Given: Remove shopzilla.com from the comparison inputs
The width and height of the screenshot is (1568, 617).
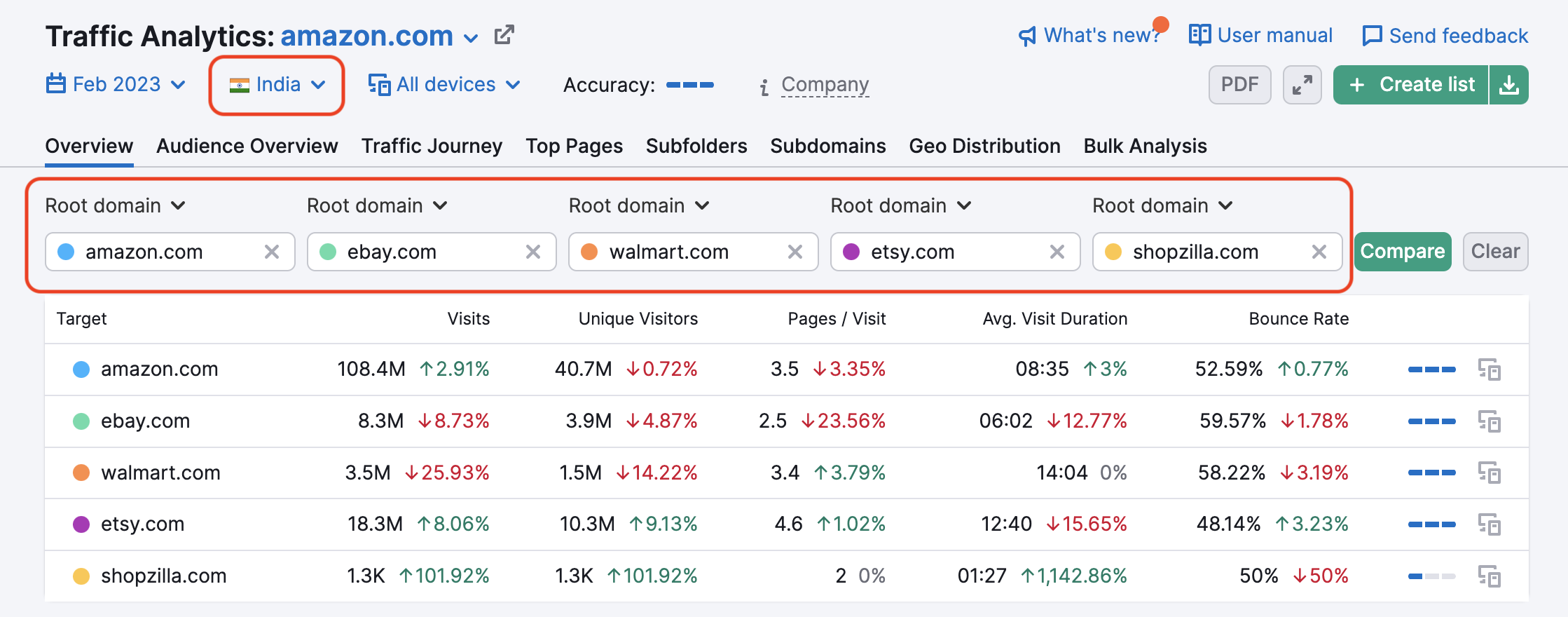Looking at the screenshot, I should (x=1319, y=252).
